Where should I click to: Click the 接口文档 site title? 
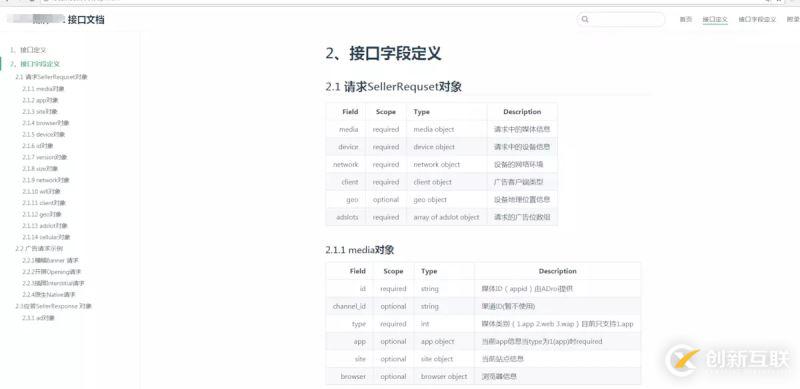pyautogui.click(x=86, y=20)
